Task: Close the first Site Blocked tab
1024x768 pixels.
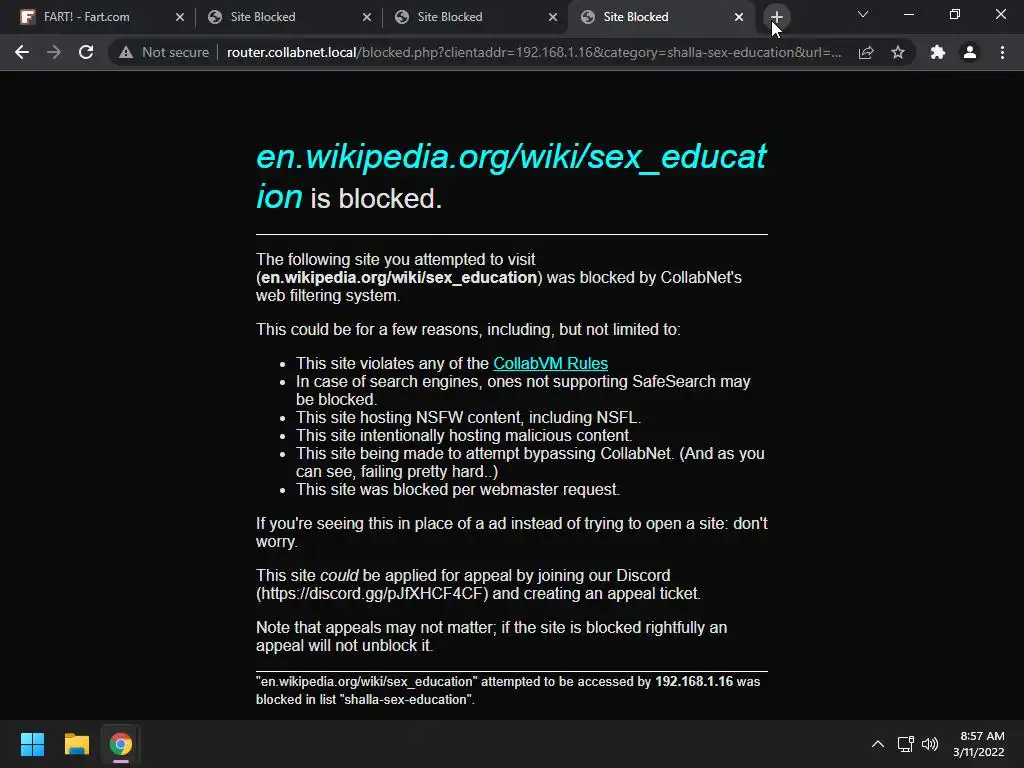Action: click(366, 17)
